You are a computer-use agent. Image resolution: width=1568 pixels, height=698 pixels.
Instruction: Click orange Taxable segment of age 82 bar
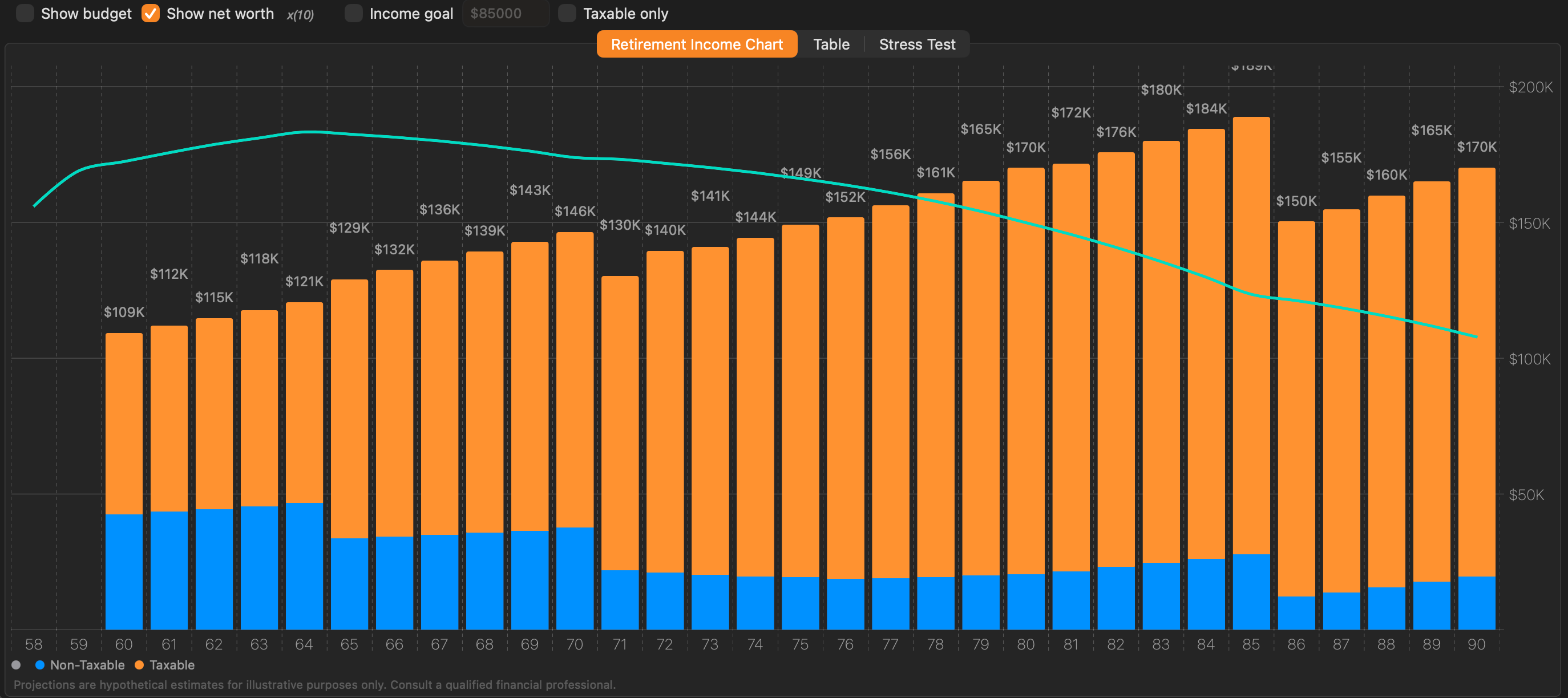pyautogui.click(x=1116, y=360)
